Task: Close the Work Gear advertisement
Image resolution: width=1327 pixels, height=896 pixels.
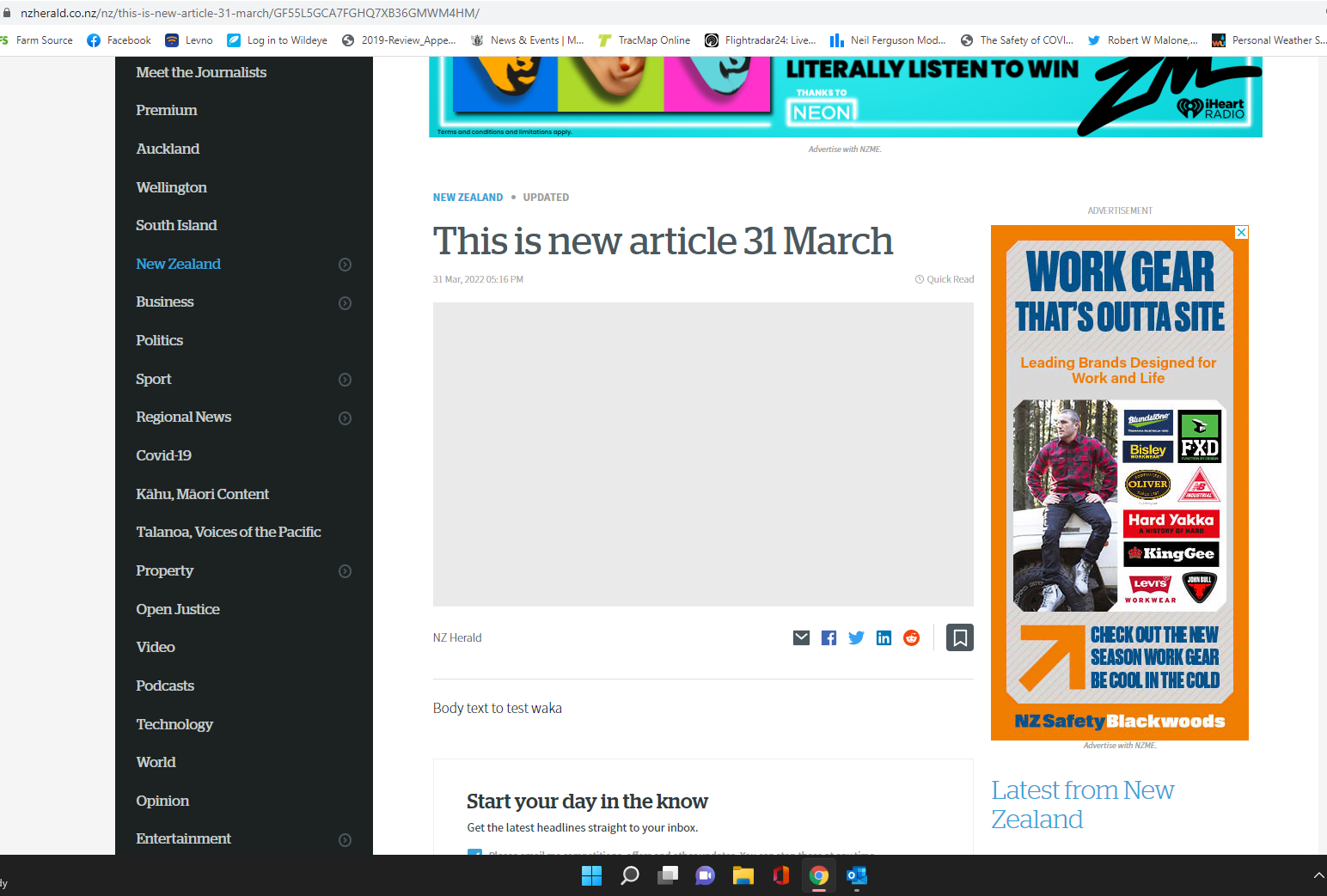Action: click(x=1241, y=232)
